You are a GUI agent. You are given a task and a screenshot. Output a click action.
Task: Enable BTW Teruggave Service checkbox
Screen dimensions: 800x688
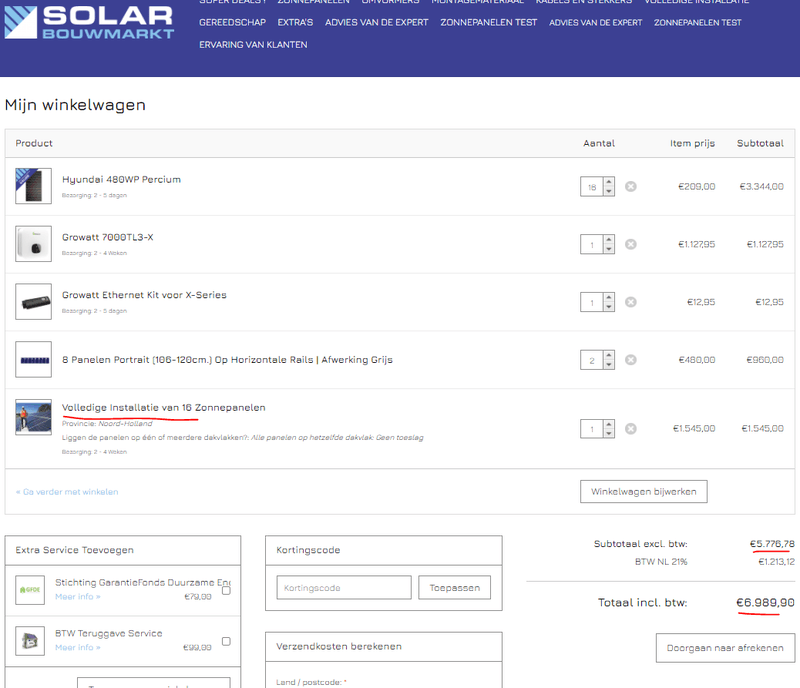pos(227,642)
